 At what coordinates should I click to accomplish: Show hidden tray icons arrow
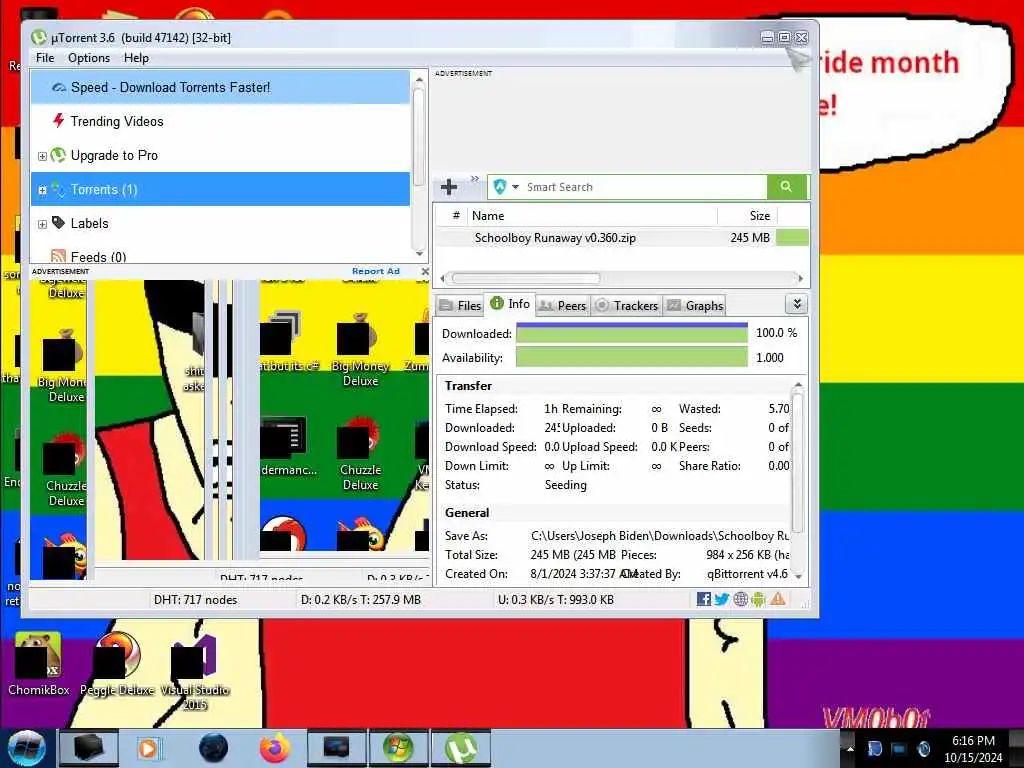tap(850, 749)
